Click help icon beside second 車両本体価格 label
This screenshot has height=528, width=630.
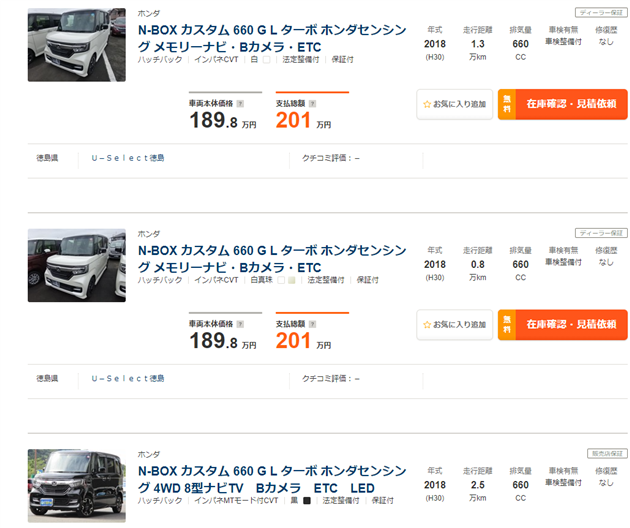click(240, 323)
